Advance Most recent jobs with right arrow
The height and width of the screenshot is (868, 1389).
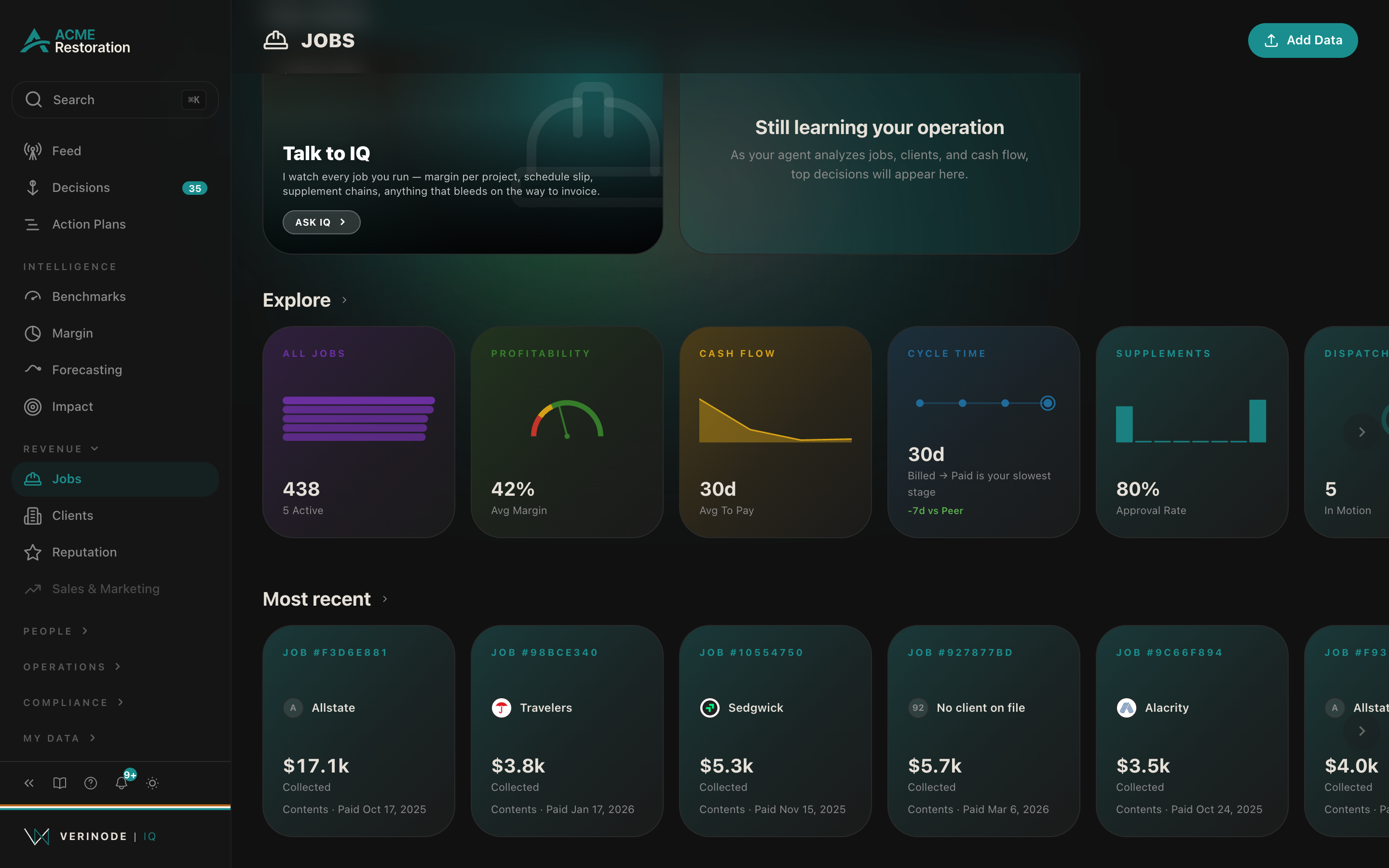(1362, 731)
